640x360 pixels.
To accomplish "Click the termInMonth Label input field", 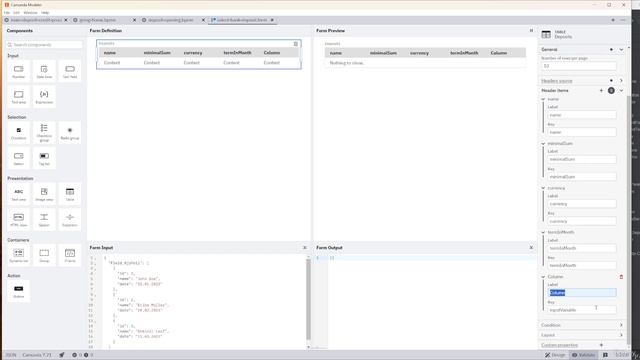I will (x=582, y=248).
